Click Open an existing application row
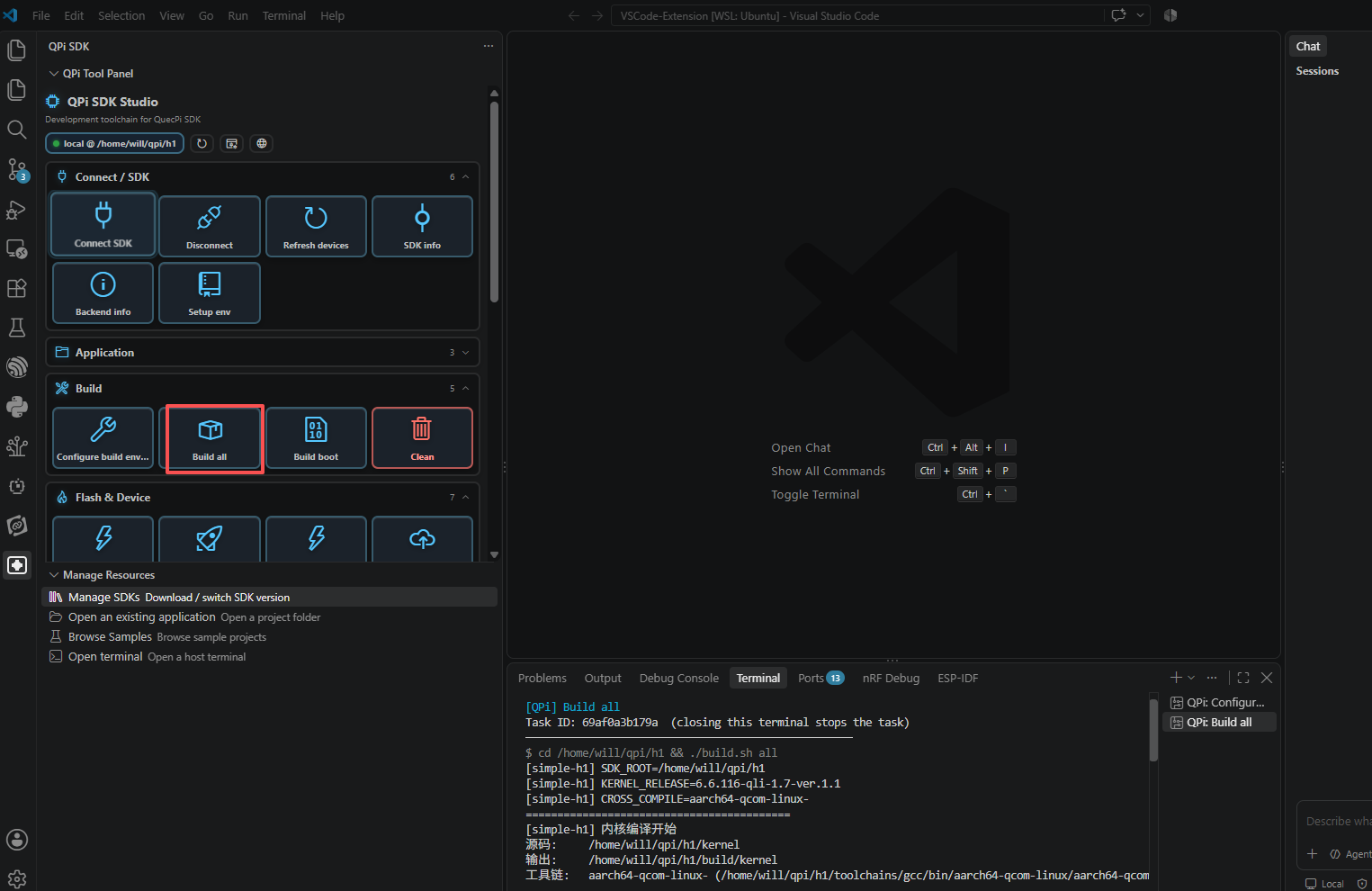Screen dimensions: 1372x891 click(269, 616)
